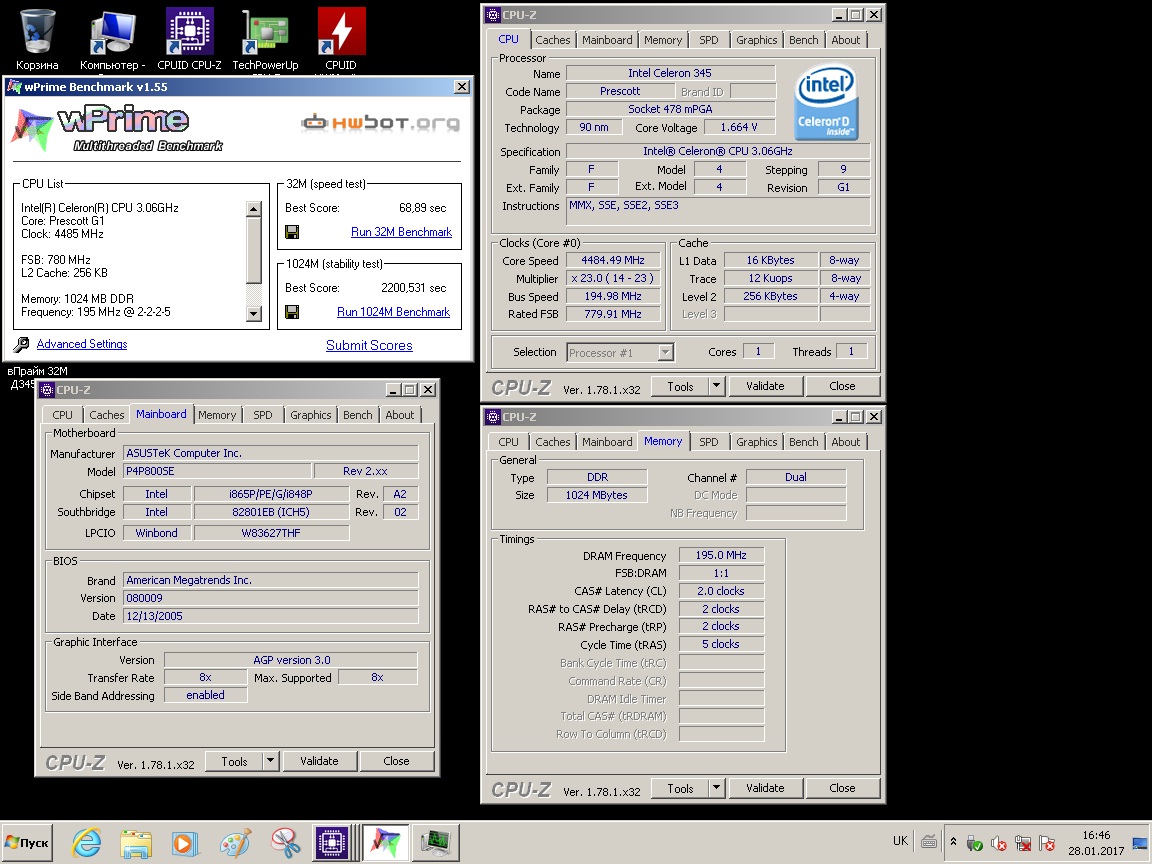Image resolution: width=1152 pixels, height=864 pixels.
Task: Click the Submit Scores link
Action: [x=369, y=345]
